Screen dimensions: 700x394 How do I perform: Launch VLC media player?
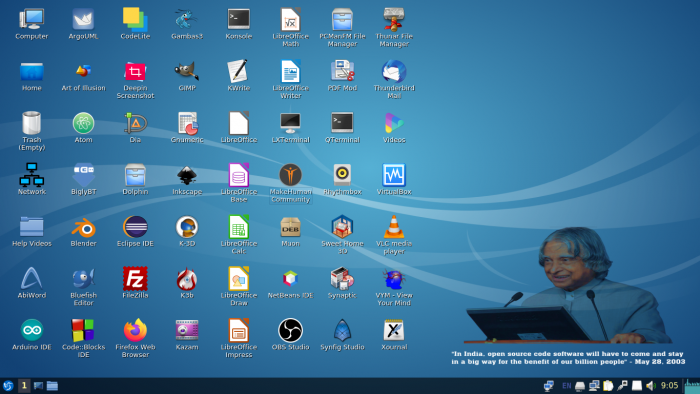click(394, 227)
